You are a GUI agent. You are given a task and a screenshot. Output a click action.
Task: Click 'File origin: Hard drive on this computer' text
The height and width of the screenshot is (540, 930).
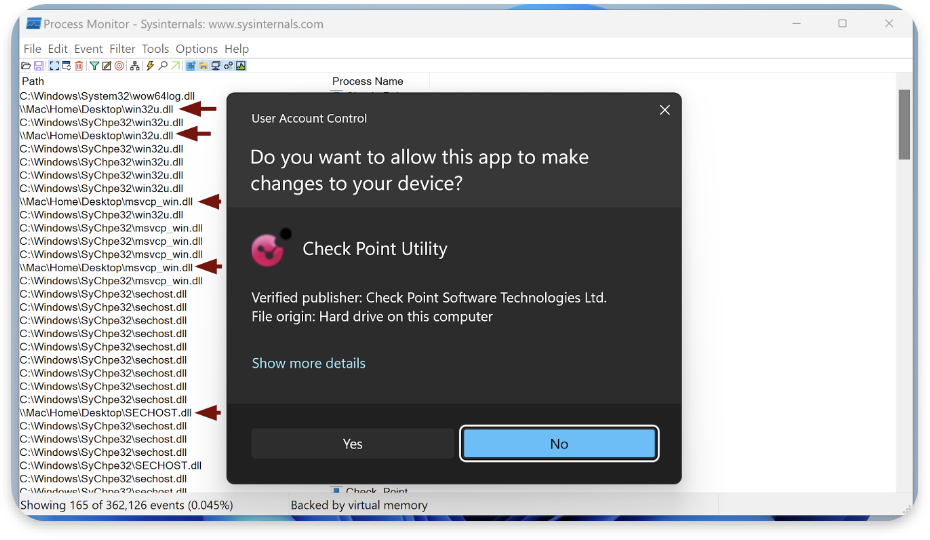coord(372,316)
